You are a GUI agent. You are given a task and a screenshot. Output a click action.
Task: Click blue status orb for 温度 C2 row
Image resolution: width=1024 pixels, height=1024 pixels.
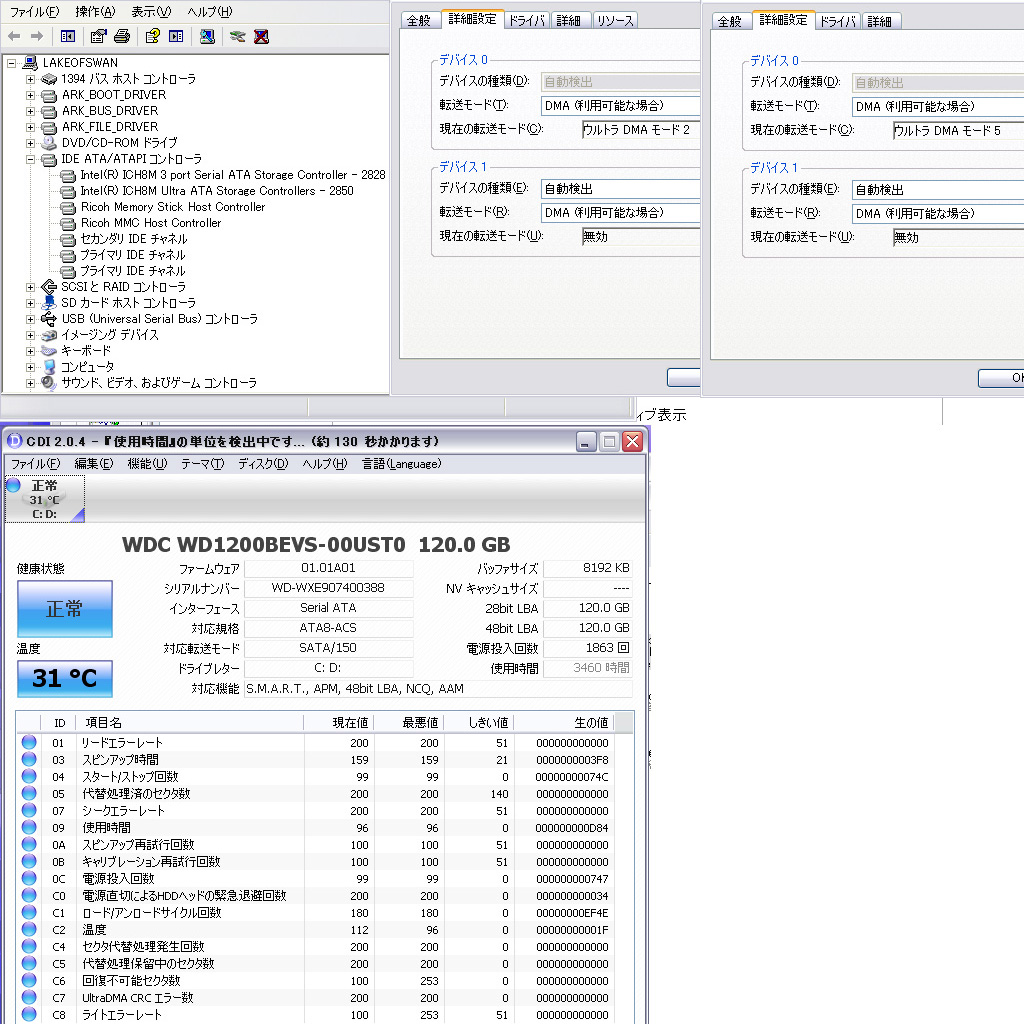[x=29, y=929]
